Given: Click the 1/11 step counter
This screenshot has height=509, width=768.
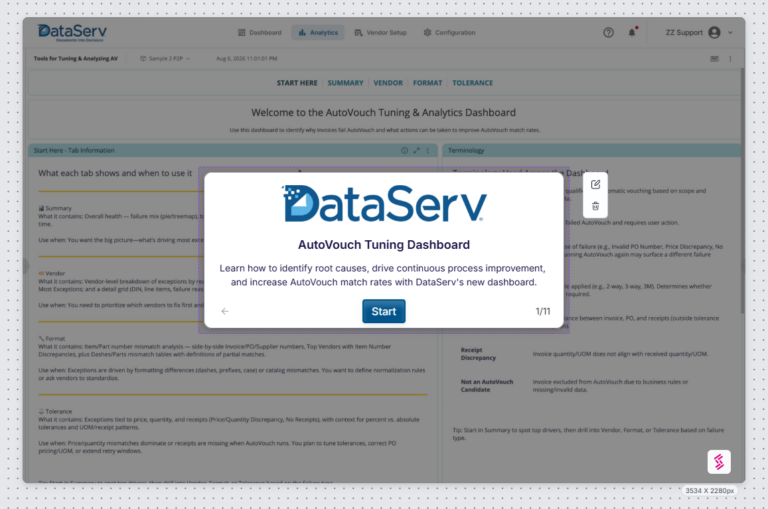Looking at the screenshot, I should [x=543, y=311].
